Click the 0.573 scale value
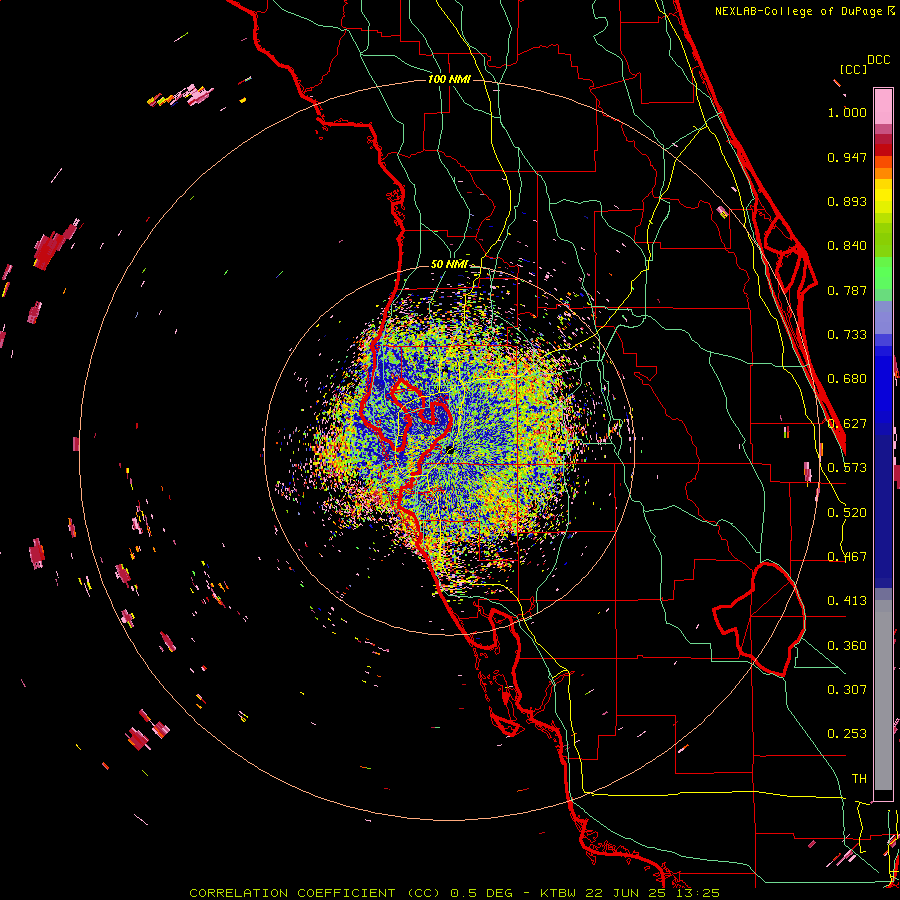Image resolution: width=900 pixels, height=900 pixels. tap(847, 468)
